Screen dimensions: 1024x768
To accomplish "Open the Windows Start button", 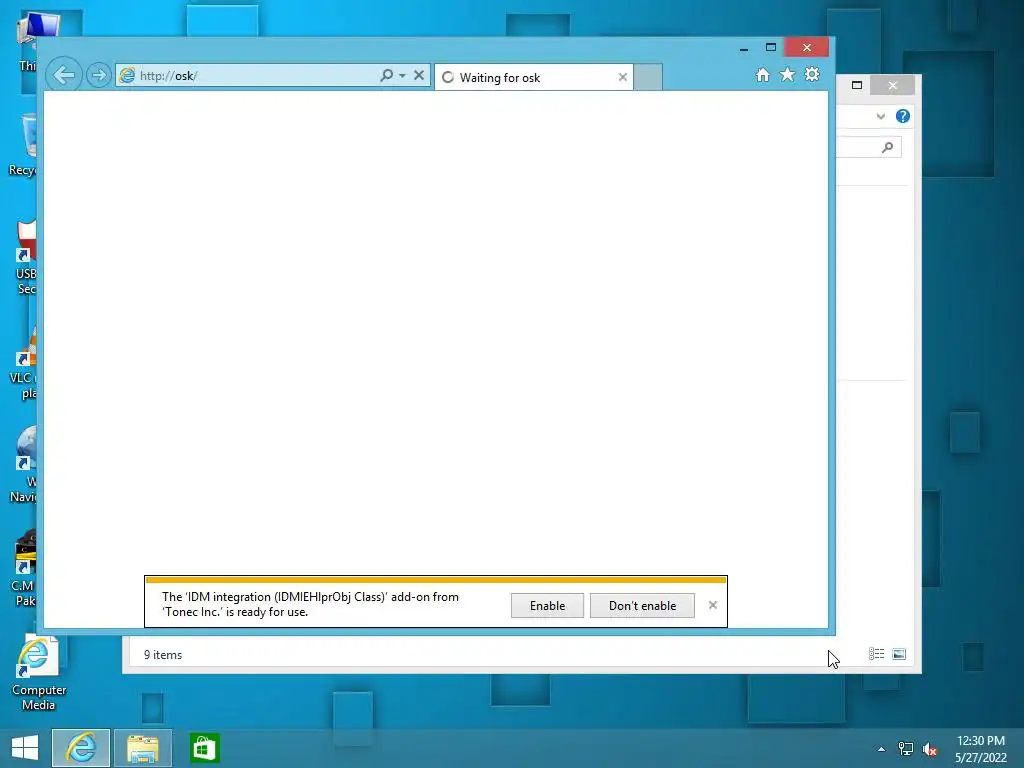I will pyautogui.click(x=25, y=748).
